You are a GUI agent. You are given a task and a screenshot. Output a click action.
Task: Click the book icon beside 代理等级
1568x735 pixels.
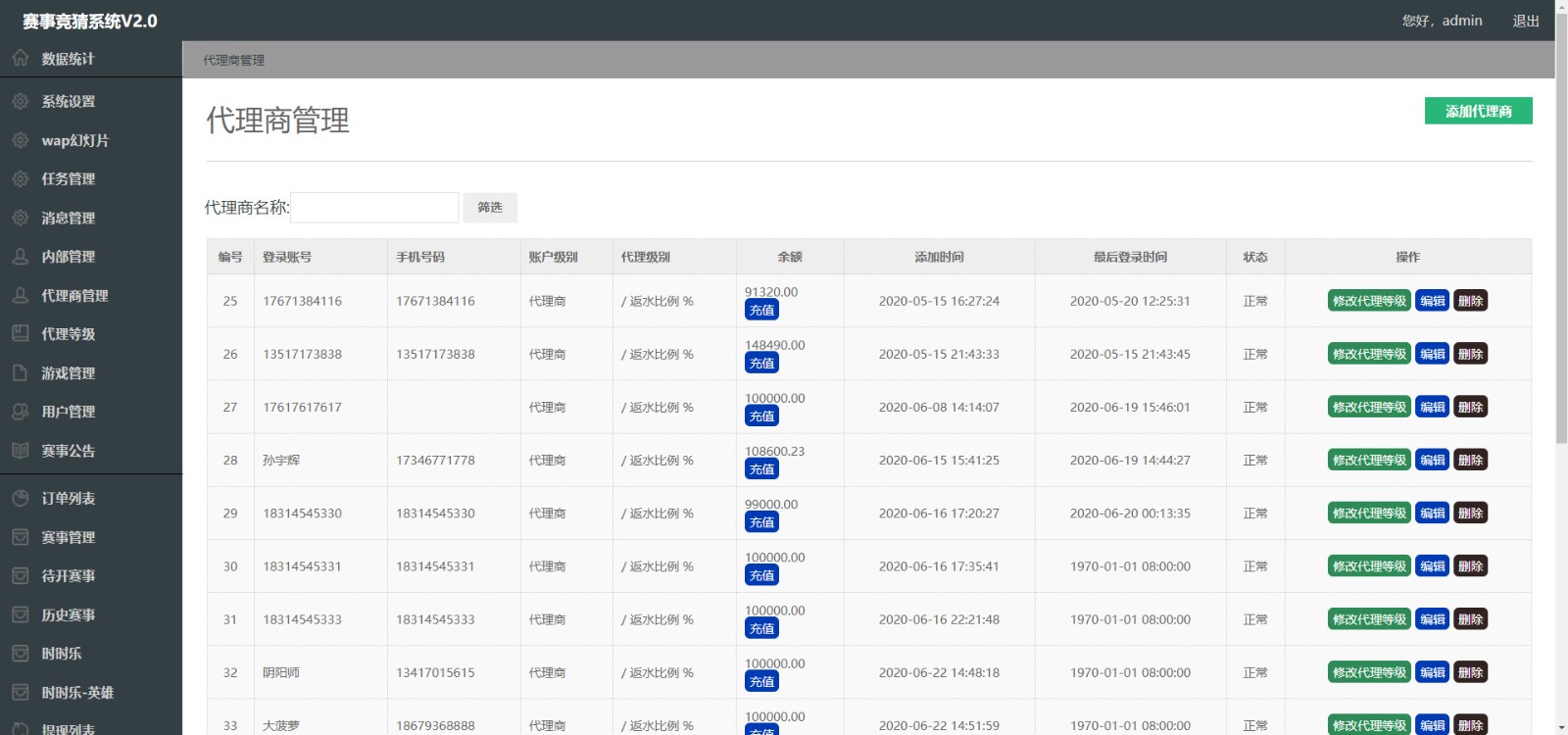point(21,333)
